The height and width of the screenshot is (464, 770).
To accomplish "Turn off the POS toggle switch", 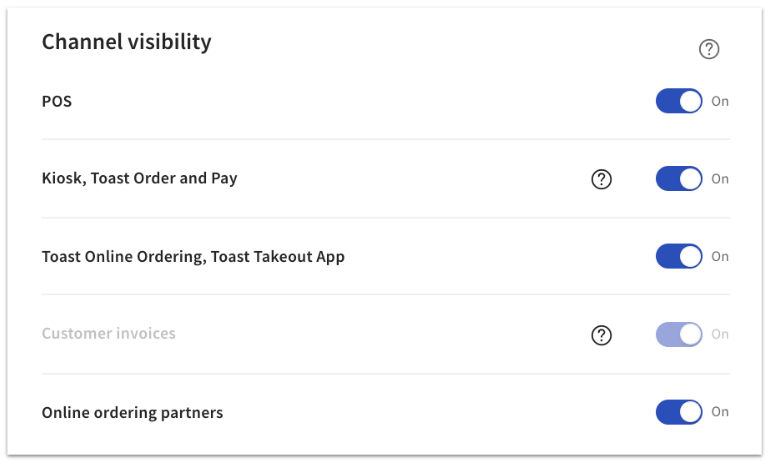I will coord(679,101).
